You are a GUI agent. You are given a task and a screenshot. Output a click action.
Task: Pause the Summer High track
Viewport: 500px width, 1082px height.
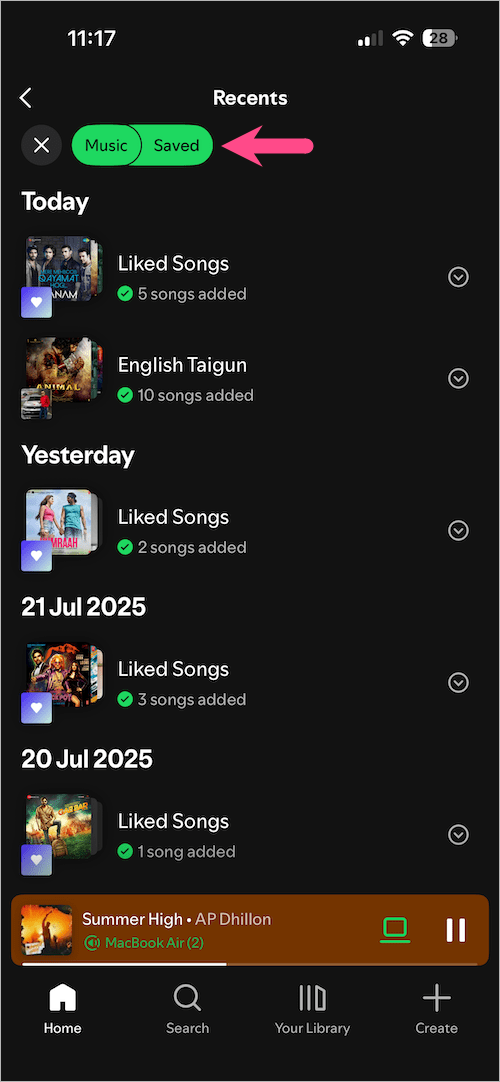click(456, 930)
